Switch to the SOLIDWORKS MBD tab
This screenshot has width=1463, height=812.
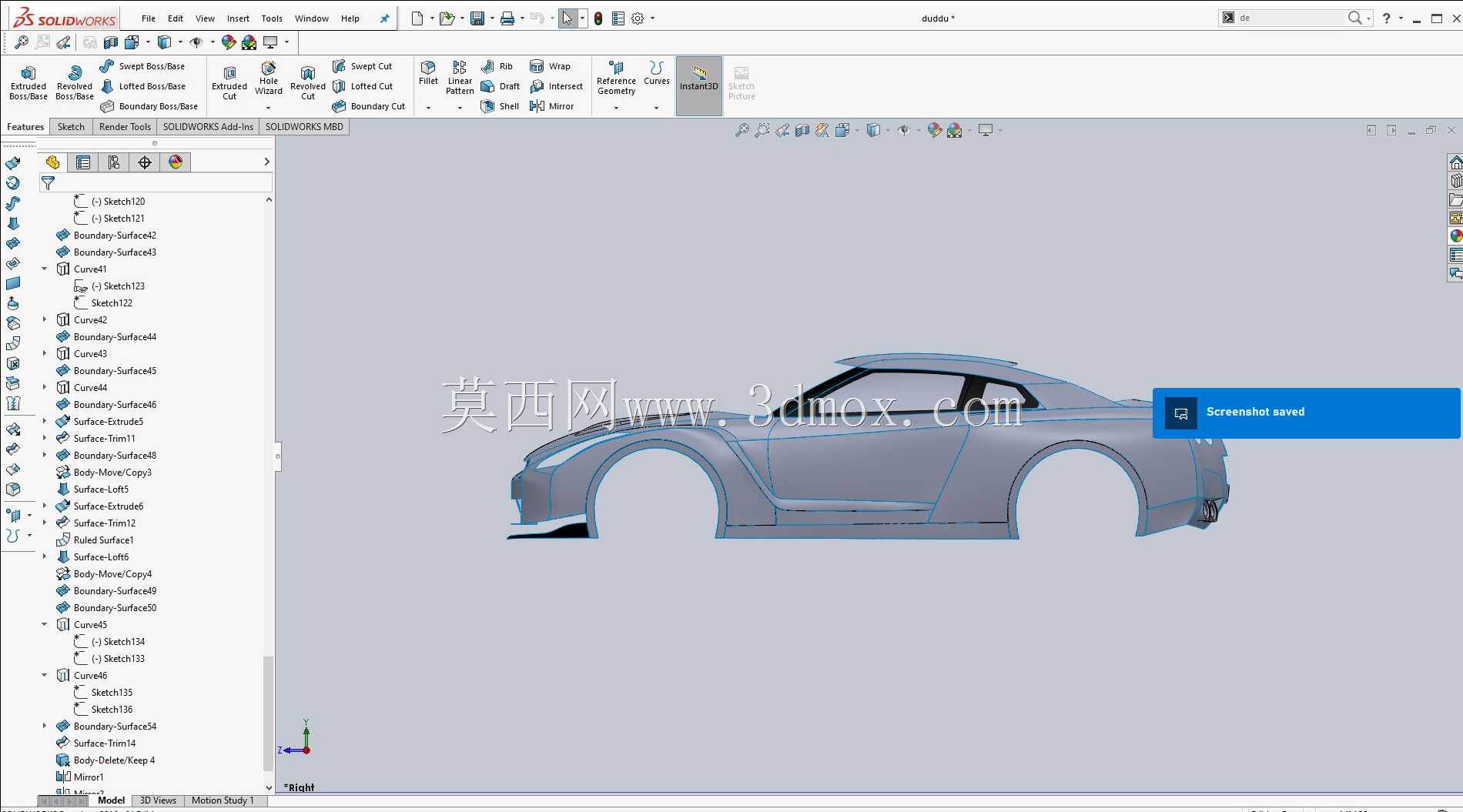coord(304,127)
